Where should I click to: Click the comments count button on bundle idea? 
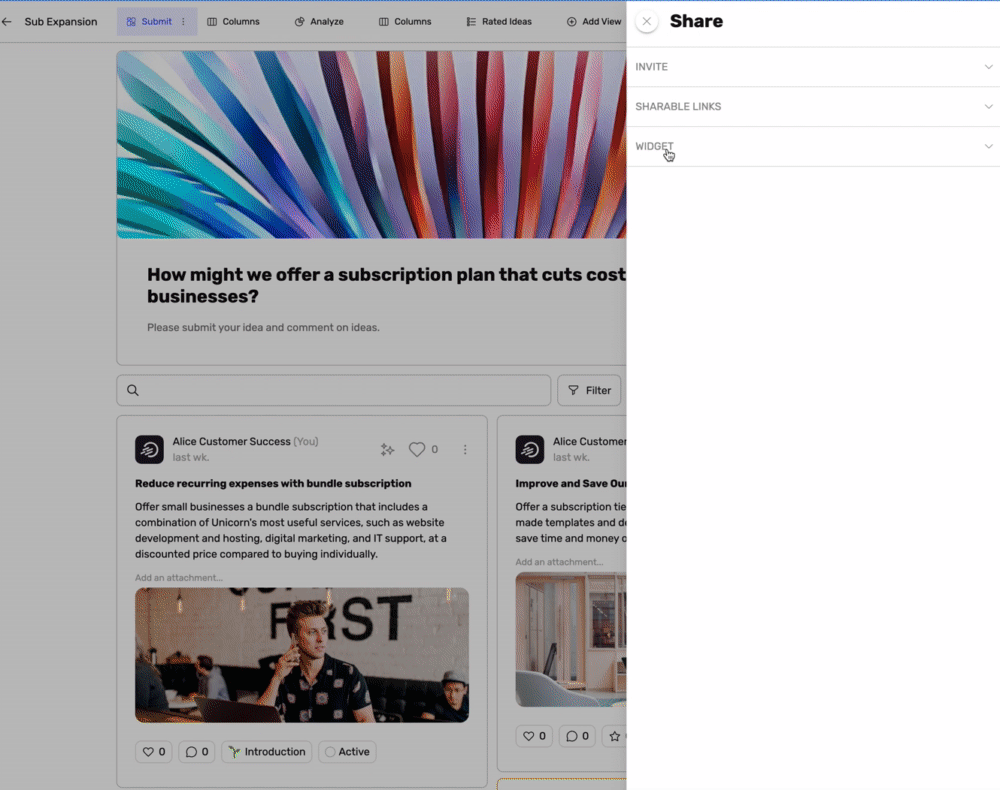pyautogui.click(x=196, y=752)
